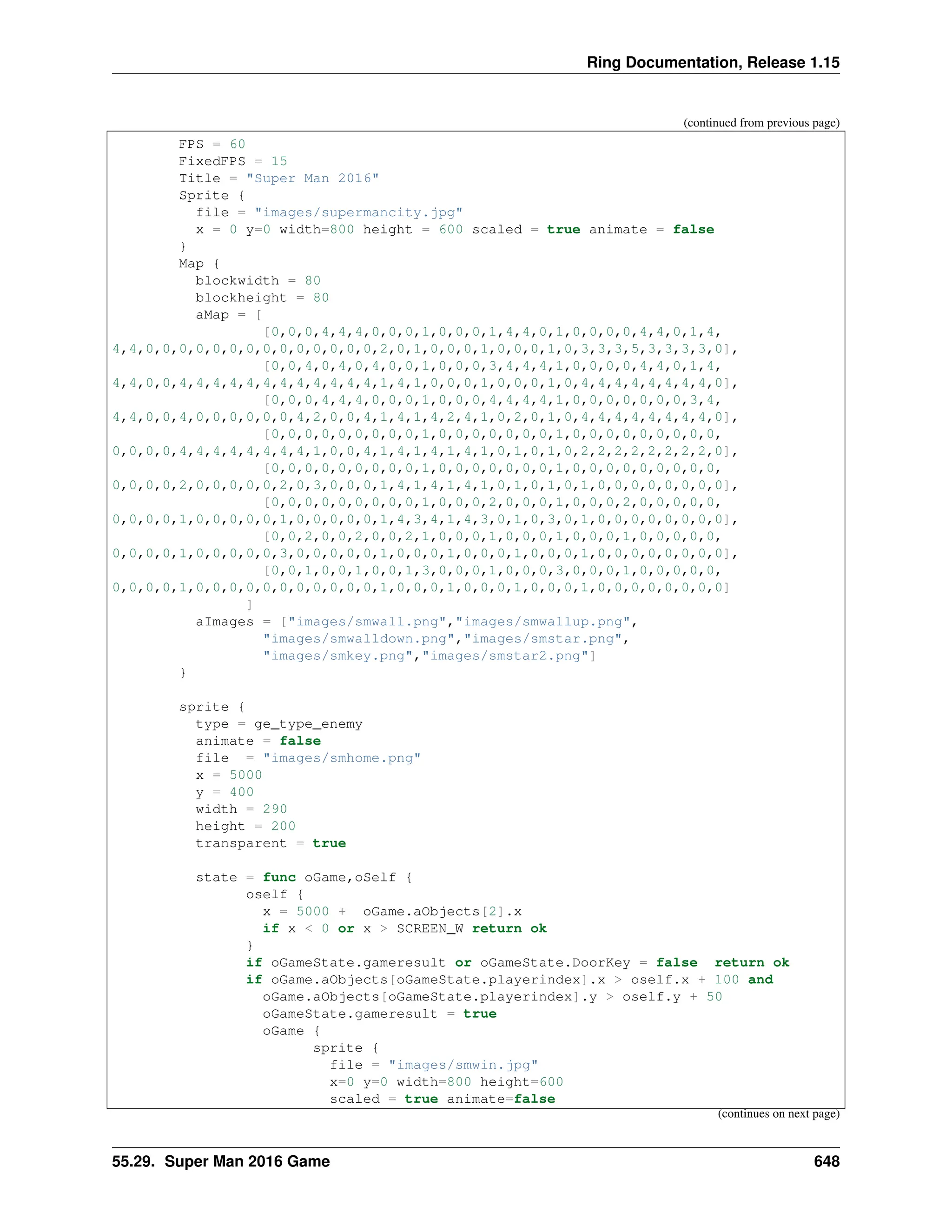
Task: Click the images/supermancity.jpg file path
Action: click(358, 212)
